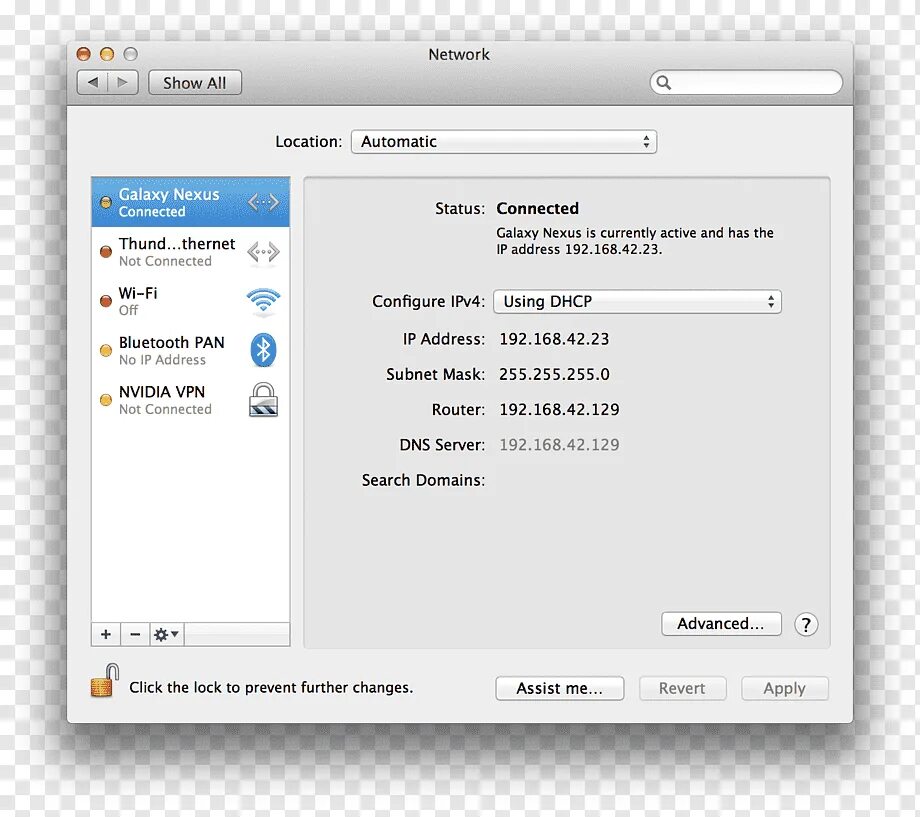
Task: Select Wi-Fi service in the list
Action: coord(191,301)
